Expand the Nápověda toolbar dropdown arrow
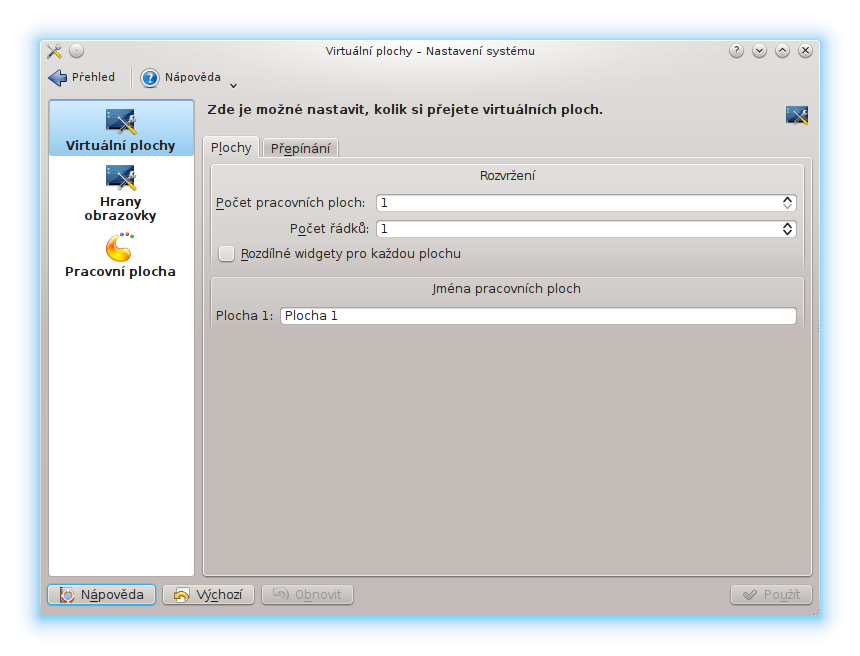This screenshot has width=860, height=656. (234, 86)
